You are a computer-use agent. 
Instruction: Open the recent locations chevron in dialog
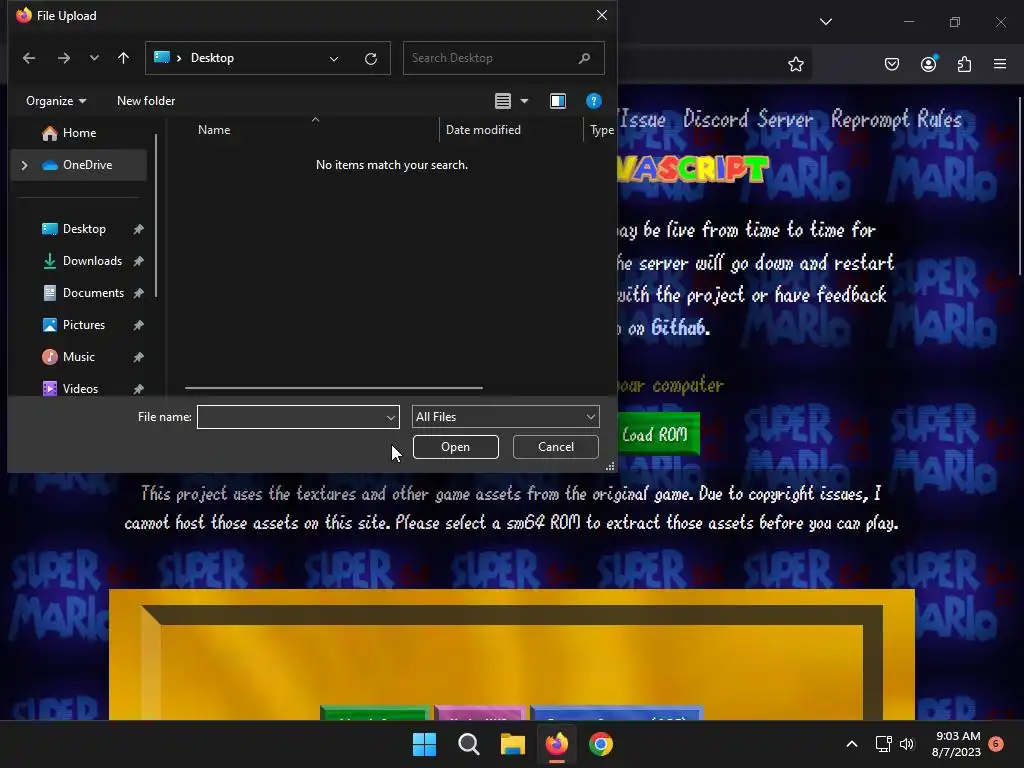[94, 58]
